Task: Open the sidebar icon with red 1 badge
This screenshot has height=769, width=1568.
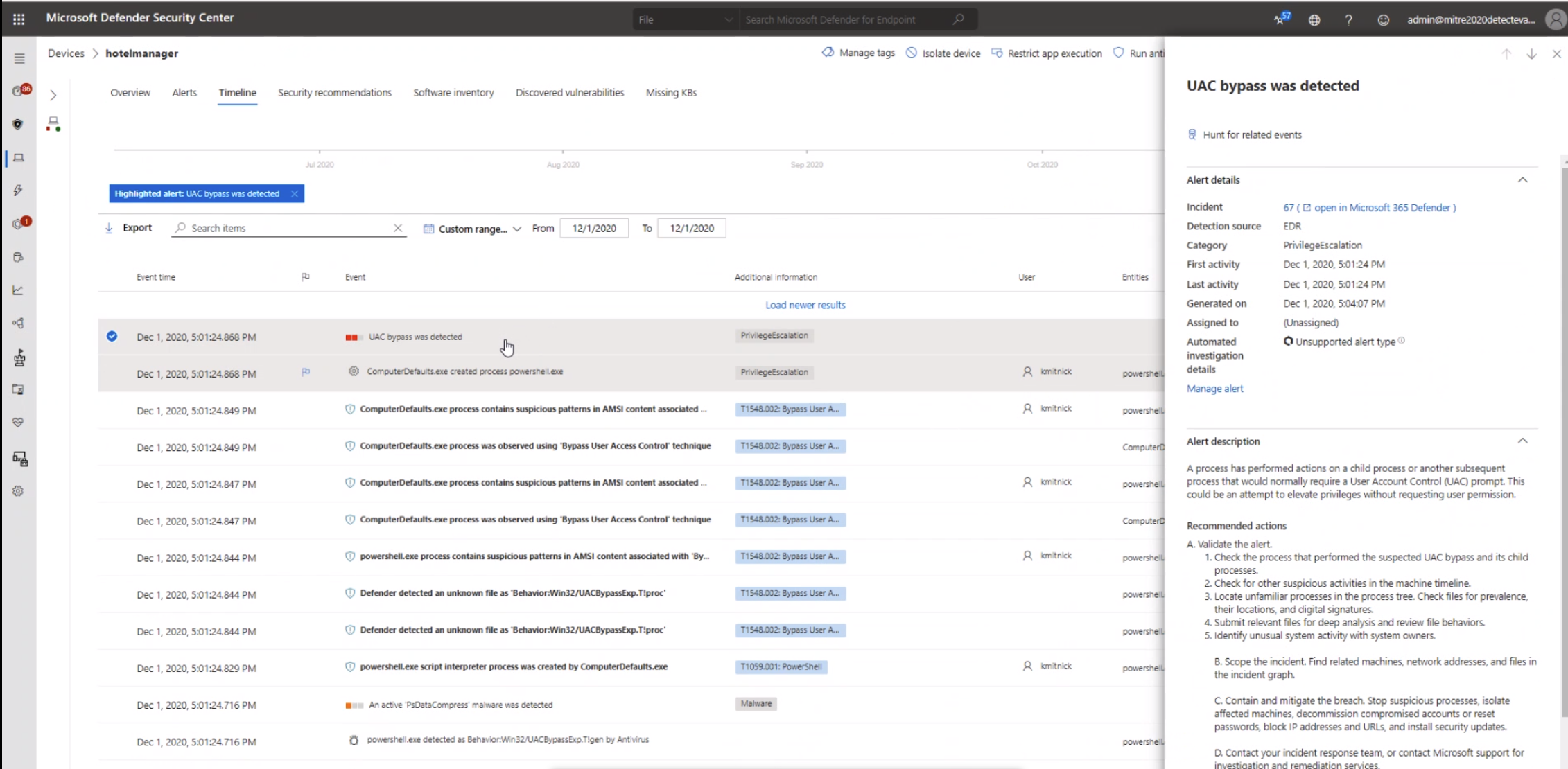Action: [21, 223]
